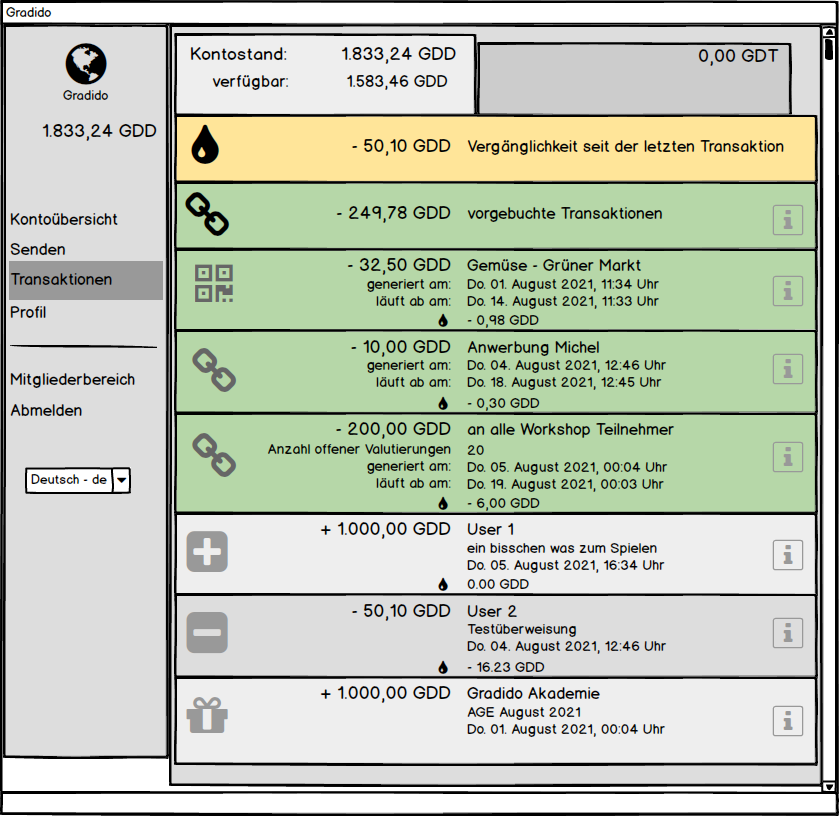Image resolution: width=839 pixels, height=816 pixels.
Task: Click the droplet icon in Vergänglichkeit row
Action: 205,145
